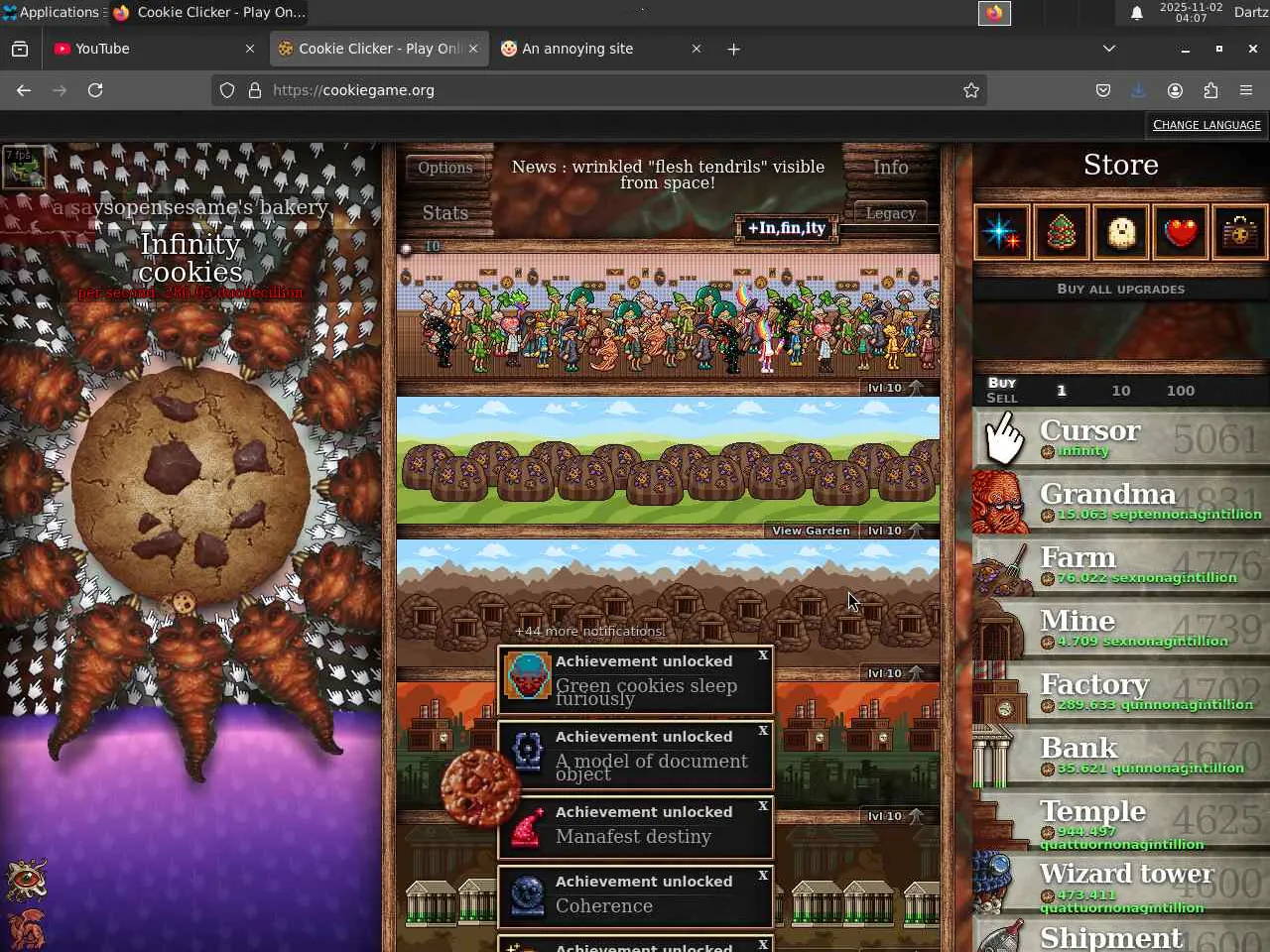
Task: Open Firefox View in the tab bar
Action: (20, 49)
